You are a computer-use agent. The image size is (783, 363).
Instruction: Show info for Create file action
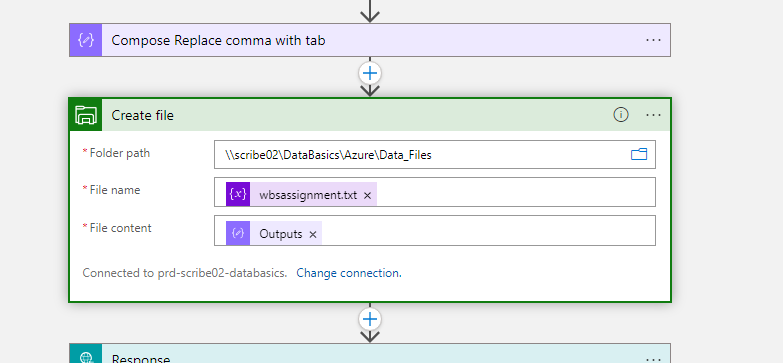tap(621, 115)
